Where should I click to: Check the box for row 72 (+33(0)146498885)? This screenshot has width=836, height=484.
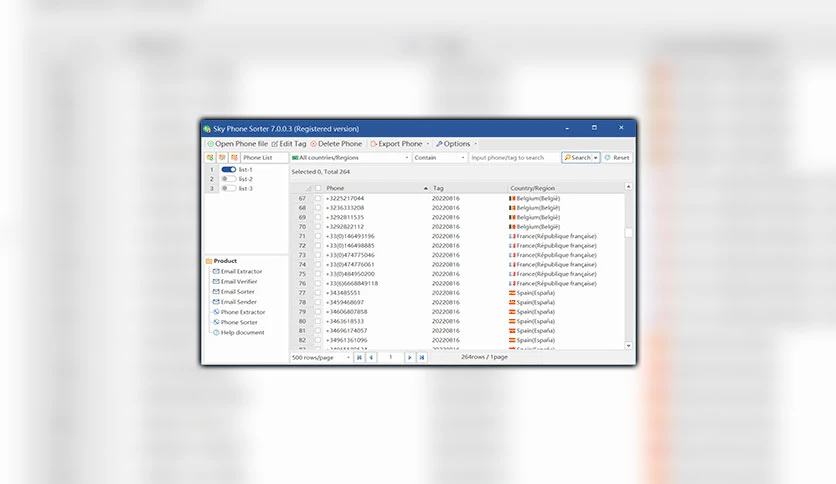(318, 246)
